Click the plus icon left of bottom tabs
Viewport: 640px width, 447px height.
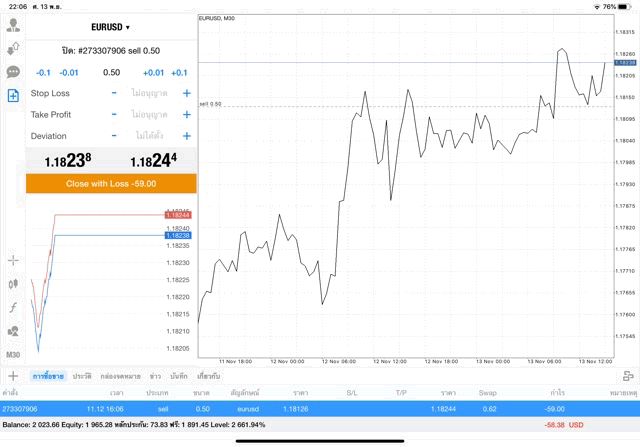[x=13, y=376]
